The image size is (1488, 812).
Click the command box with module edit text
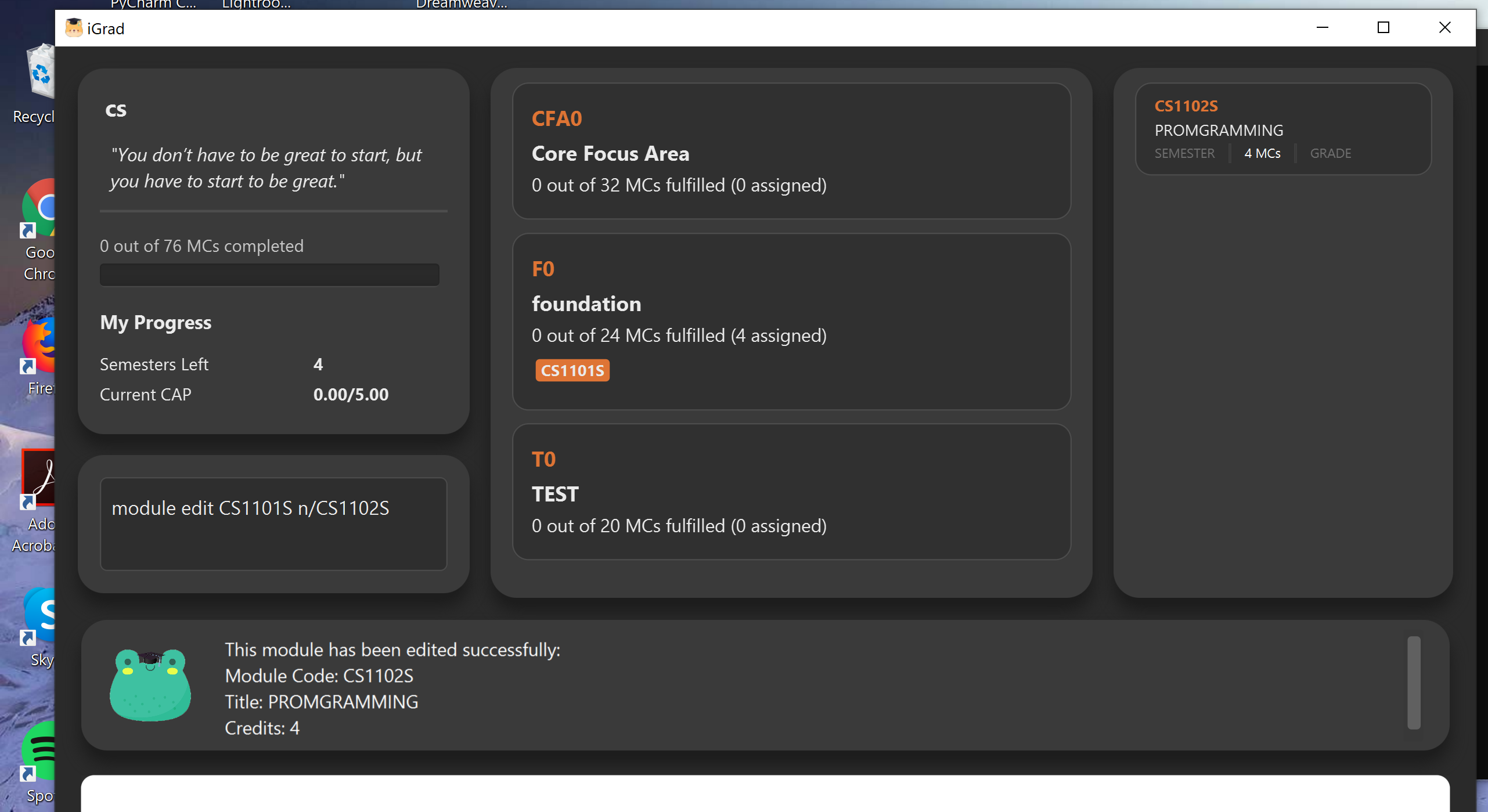point(273,524)
